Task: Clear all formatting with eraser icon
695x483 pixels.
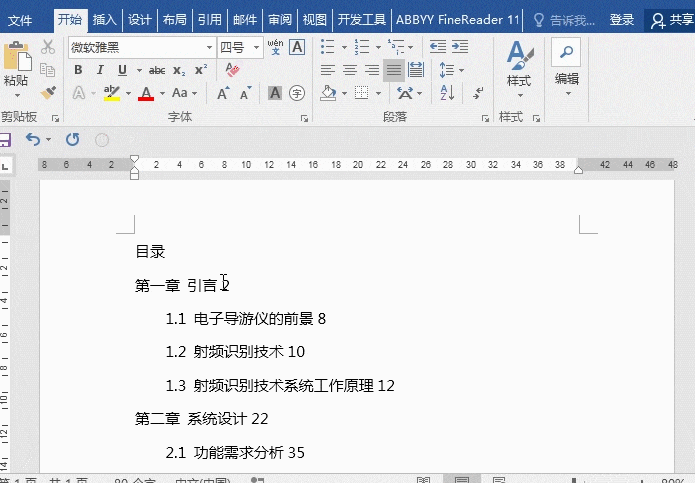Action: (x=232, y=70)
